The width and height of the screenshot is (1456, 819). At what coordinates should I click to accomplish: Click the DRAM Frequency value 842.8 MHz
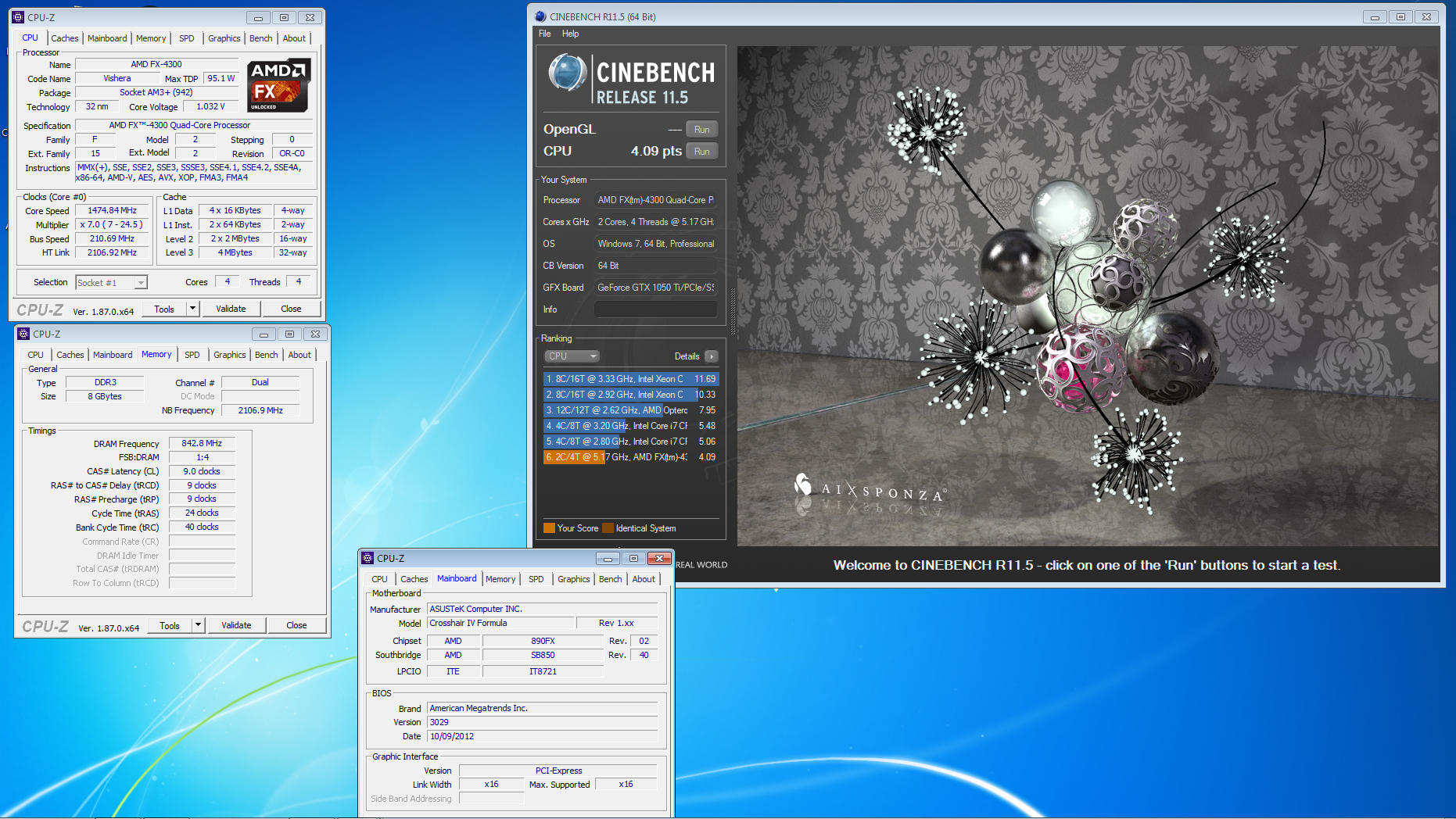pyautogui.click(x=202, y=444)
